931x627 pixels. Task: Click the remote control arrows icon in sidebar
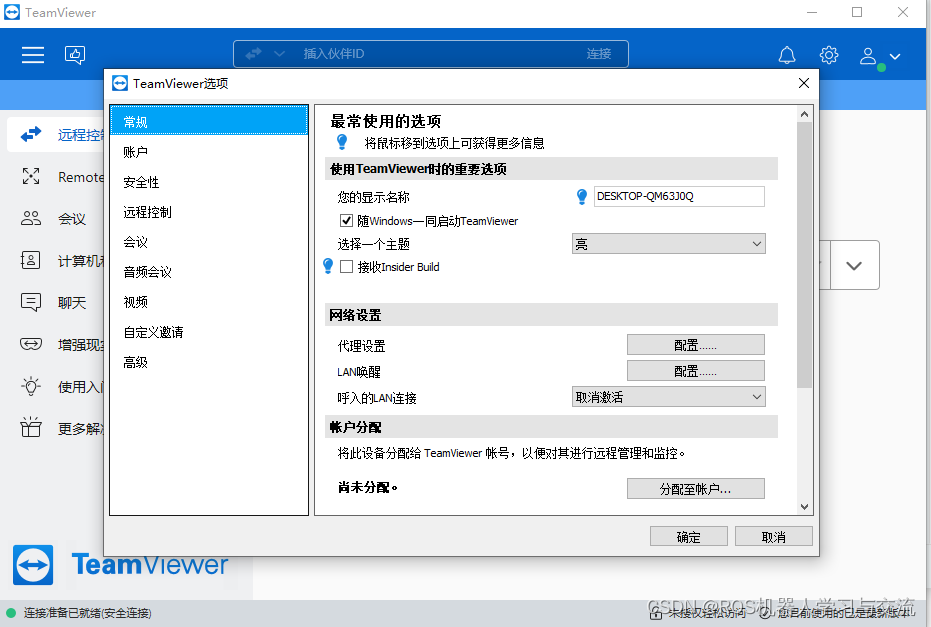tap(31, 135)
